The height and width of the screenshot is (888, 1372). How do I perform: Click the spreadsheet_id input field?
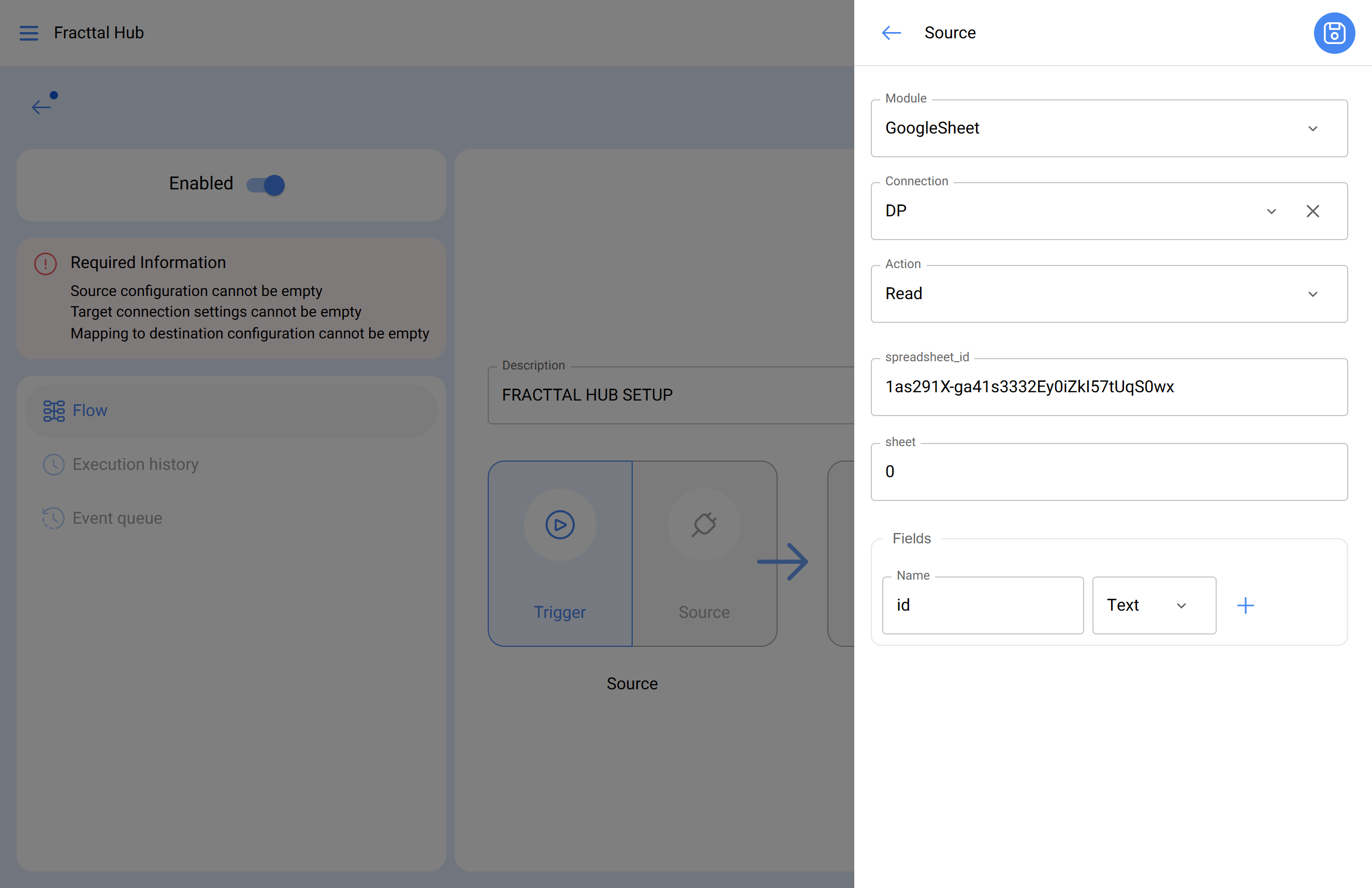point(1108,387)
